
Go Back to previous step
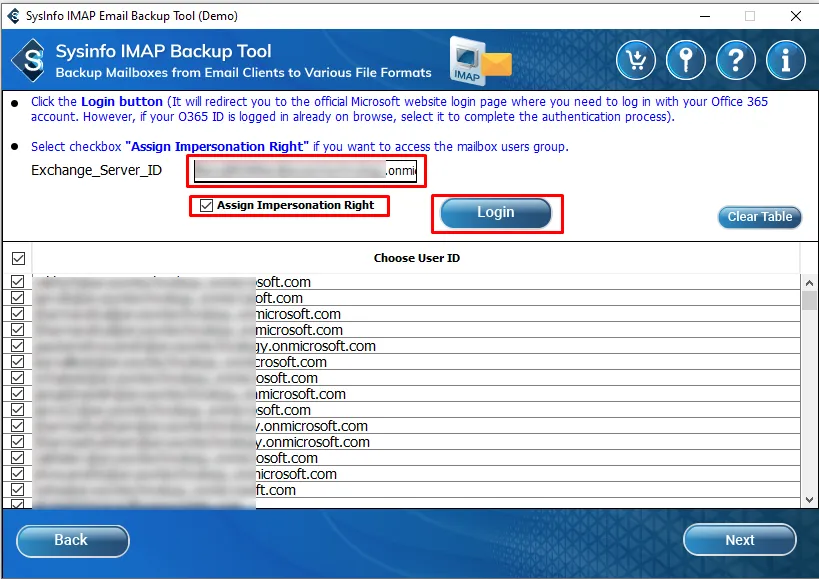pos(73,540)
